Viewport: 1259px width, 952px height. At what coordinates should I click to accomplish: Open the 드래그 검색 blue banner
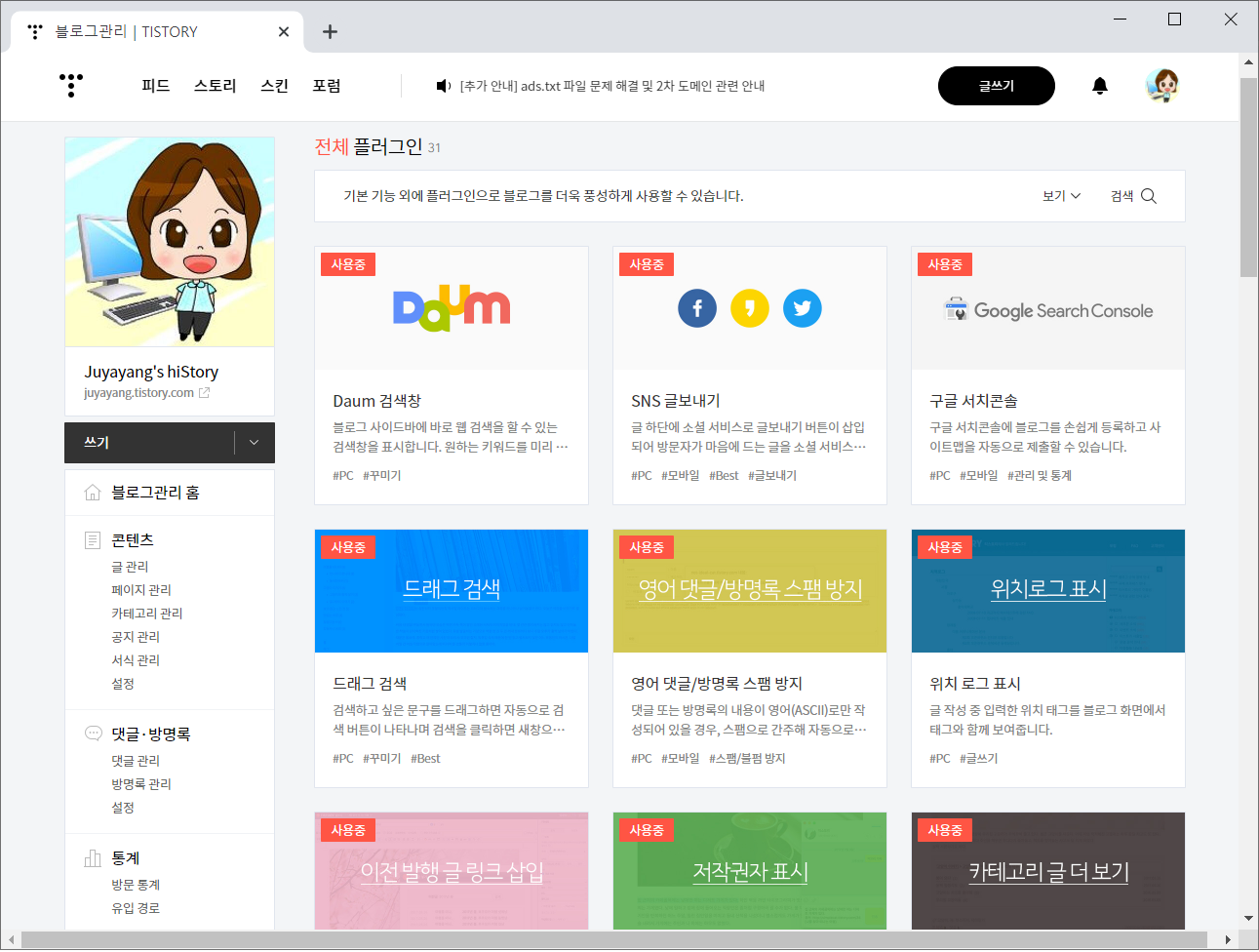452,591
